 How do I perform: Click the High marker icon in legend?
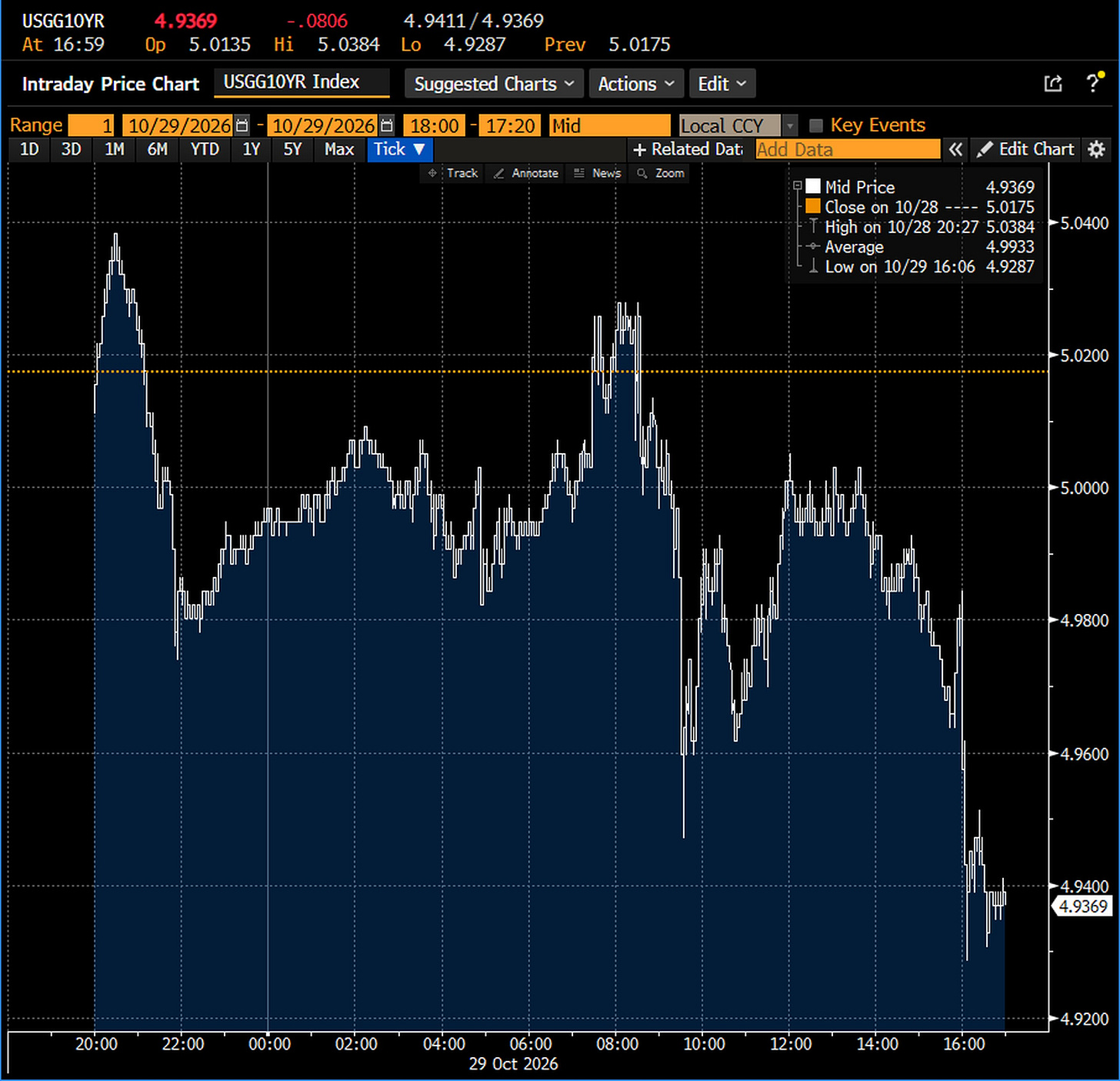[813, 226]
